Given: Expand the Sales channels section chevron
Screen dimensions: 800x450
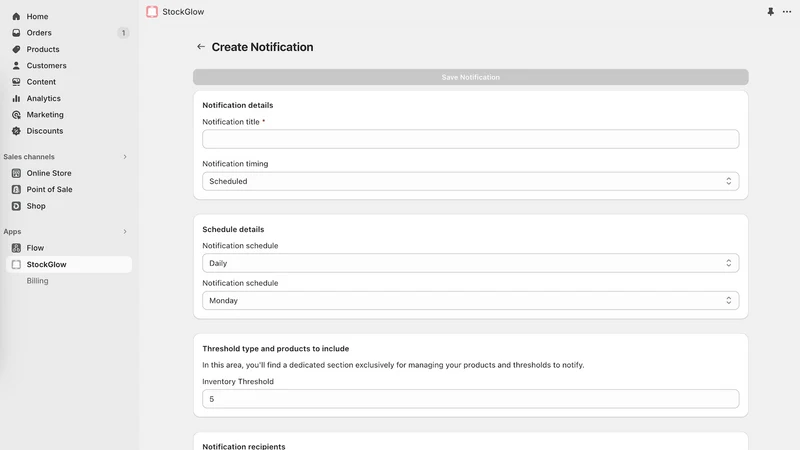Looking at the screenshot, I should pyautogui.click(x=124, y=157).
